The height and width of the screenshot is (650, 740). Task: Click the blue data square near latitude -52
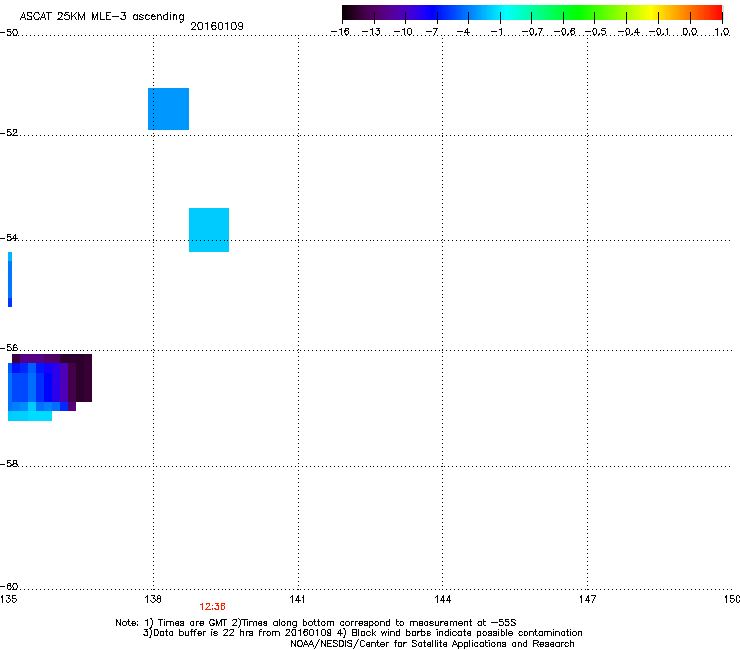[168, 109]
